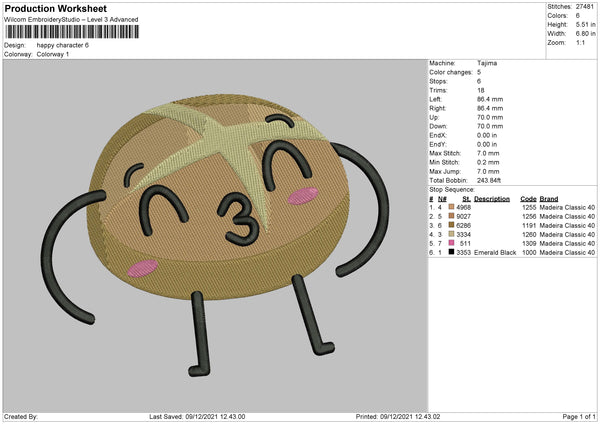The width and height of the screenshot is (600, 424).
Task: Click the thread code 1191
Action: (529, 225)
